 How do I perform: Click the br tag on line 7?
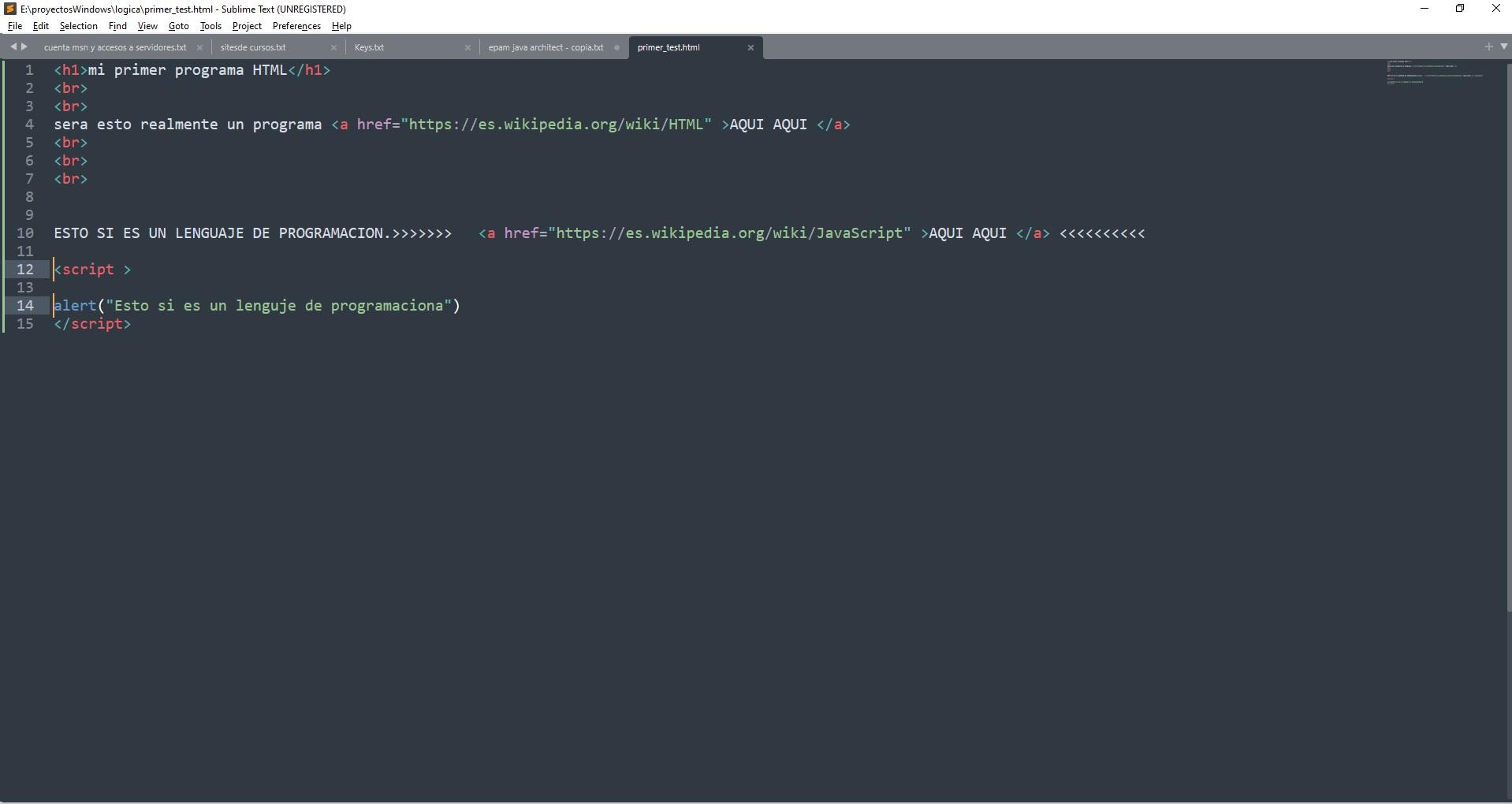coord(71,179)
